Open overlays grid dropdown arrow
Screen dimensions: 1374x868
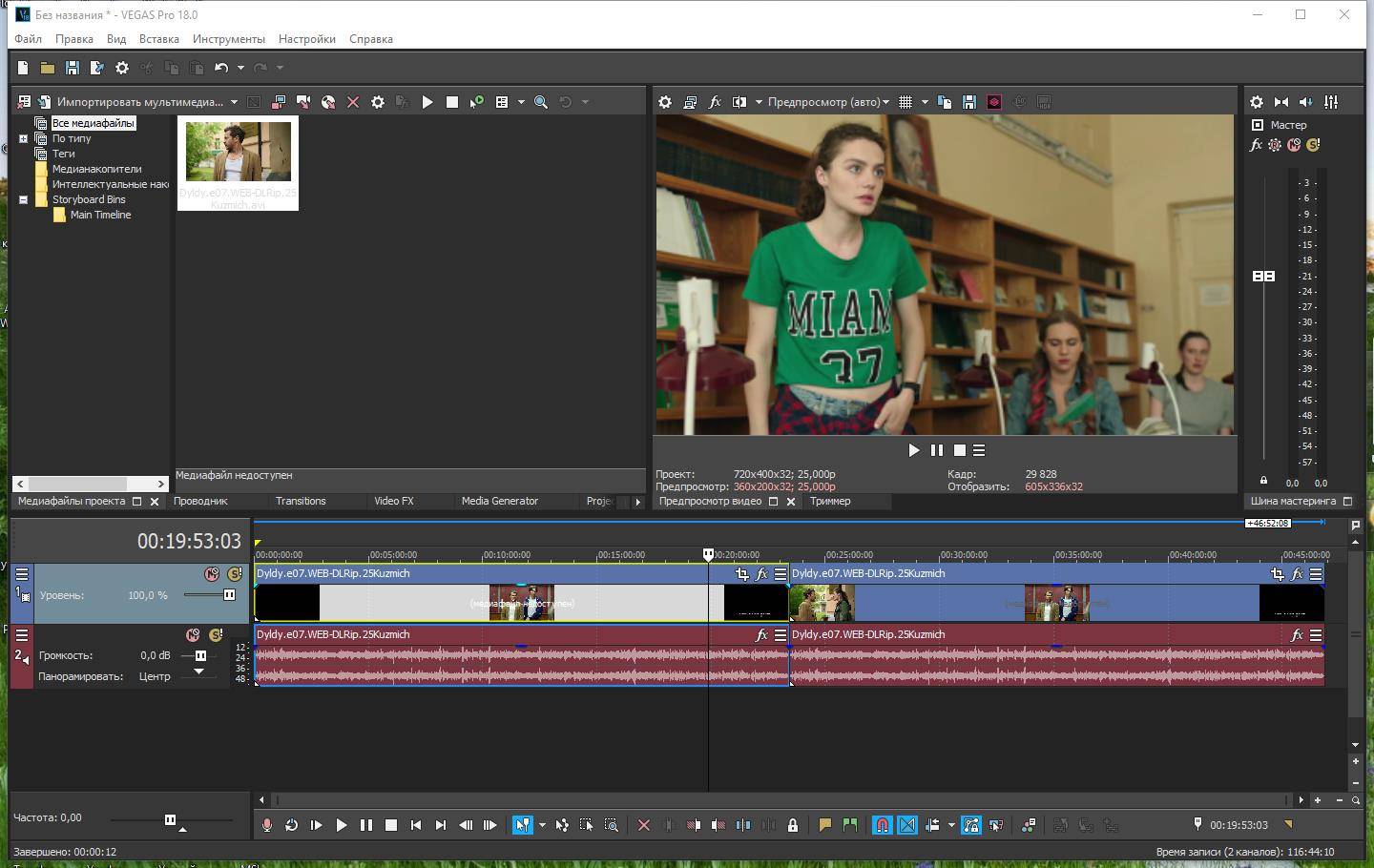pyautogui.click(x=925, y=102)
